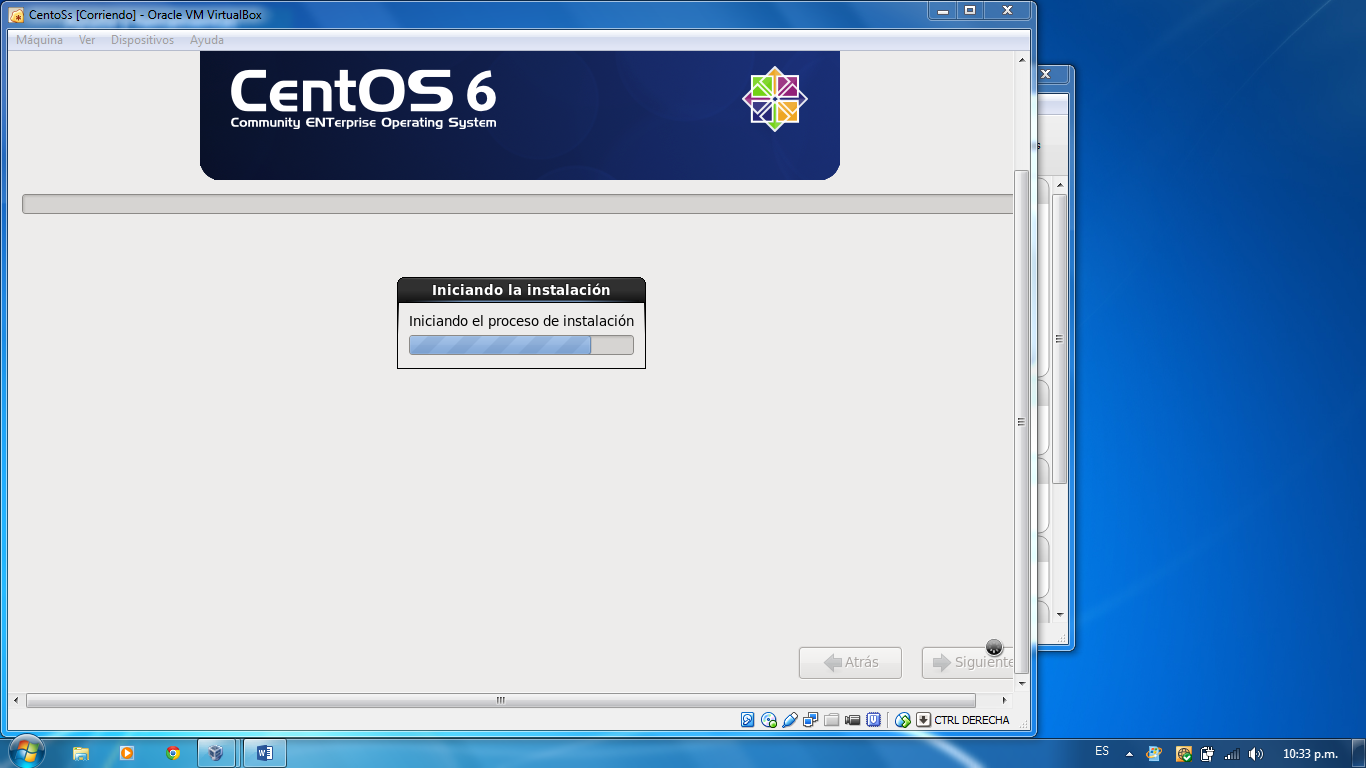The height and width of the screenshot is (768, 1366).
Task: Click the hard disk activity status icon
Action: pos(747,719)
